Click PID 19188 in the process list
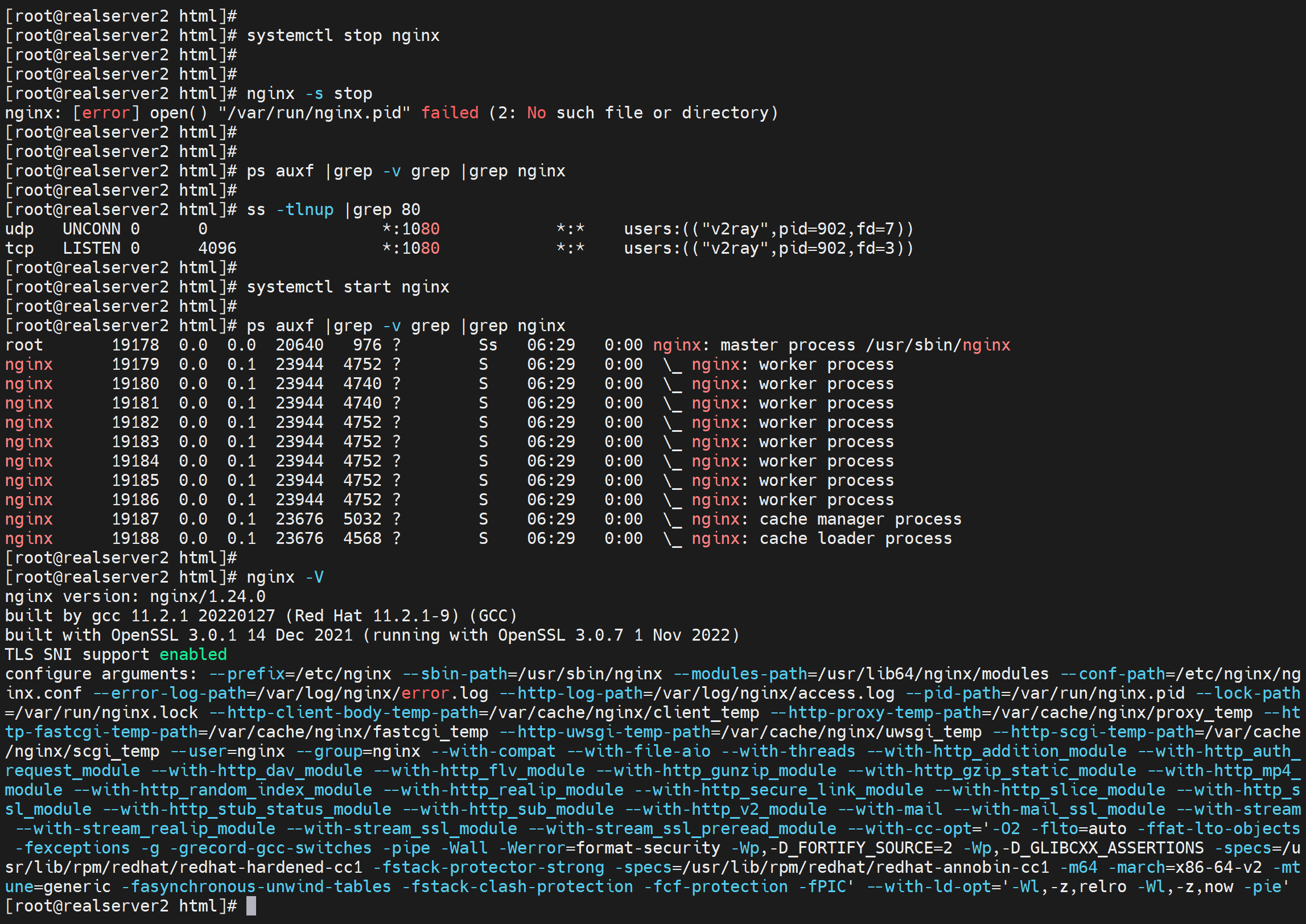The height and width of the screenshot is (924, 1306). [135, 538]
